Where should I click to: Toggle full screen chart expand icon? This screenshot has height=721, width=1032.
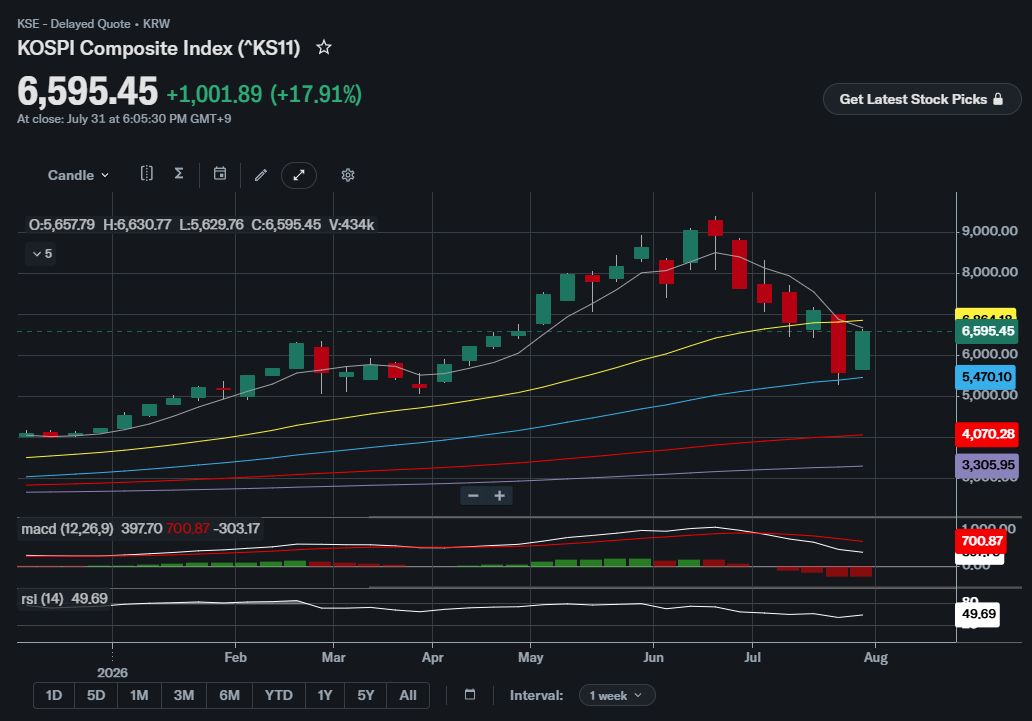(x=299, y=175)
